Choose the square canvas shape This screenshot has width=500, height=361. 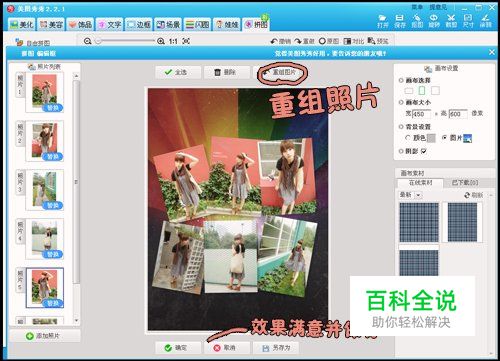click(435, 90)
